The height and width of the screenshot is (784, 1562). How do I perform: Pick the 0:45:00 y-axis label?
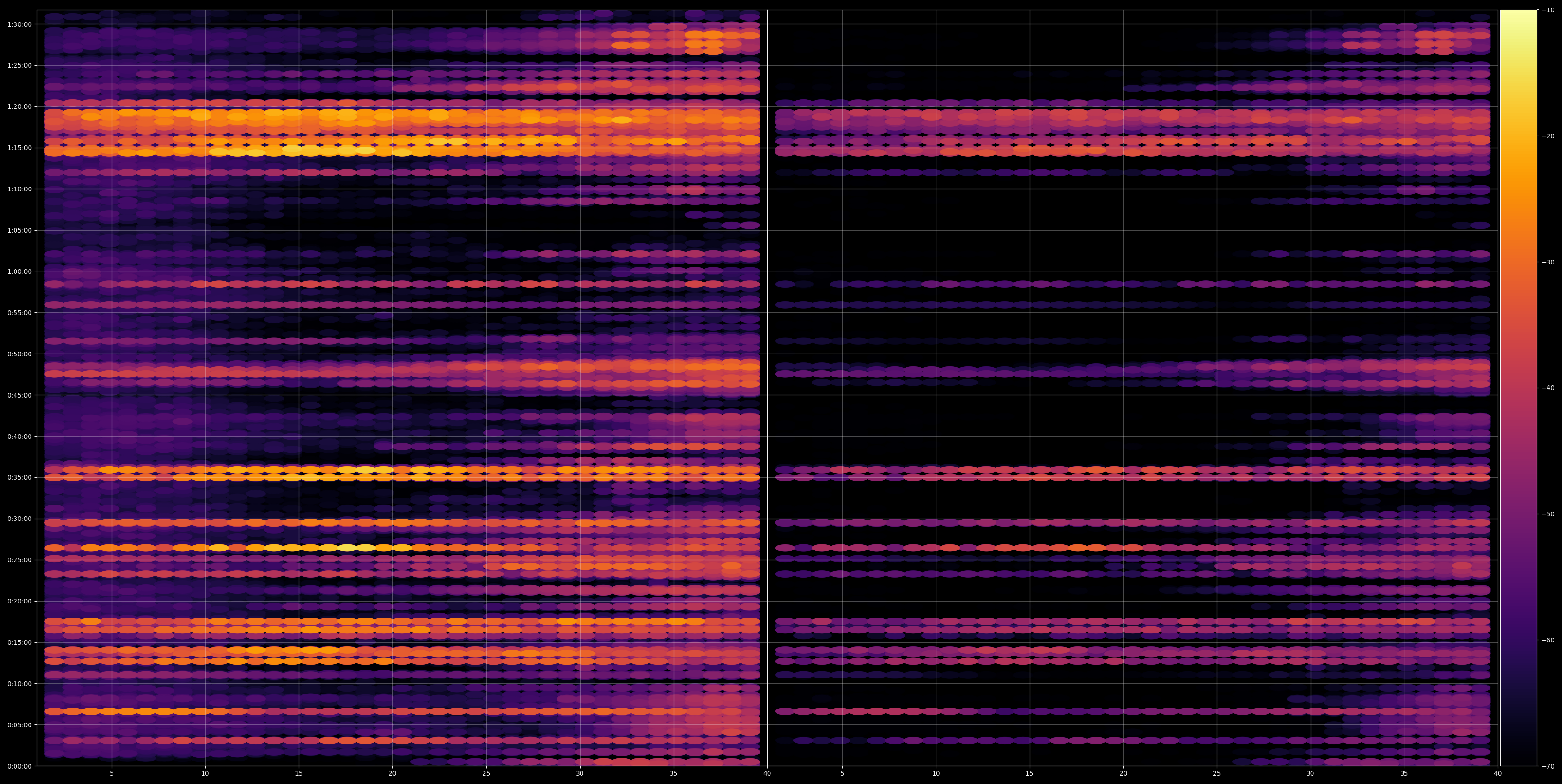point(19,395)
